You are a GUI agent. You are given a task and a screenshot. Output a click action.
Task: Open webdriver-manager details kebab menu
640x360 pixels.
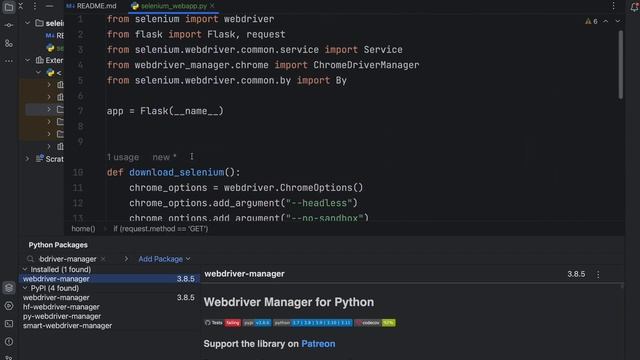(x=598, y=274)
